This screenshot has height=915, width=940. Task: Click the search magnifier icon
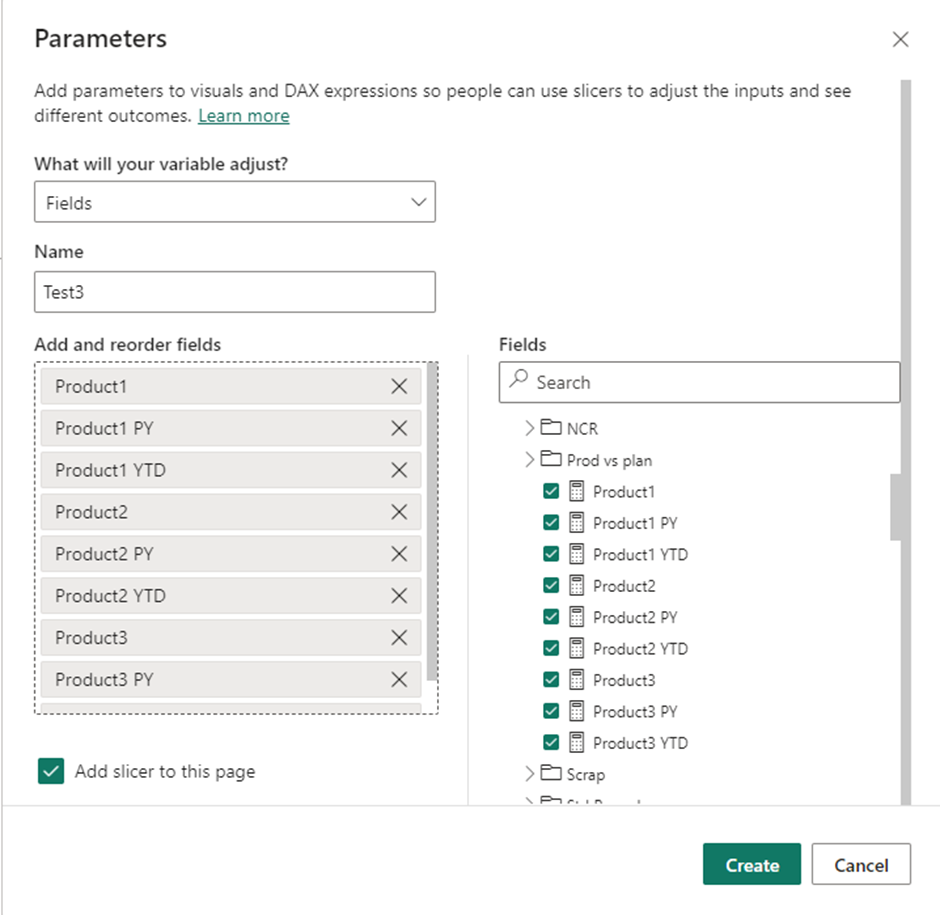519,379
